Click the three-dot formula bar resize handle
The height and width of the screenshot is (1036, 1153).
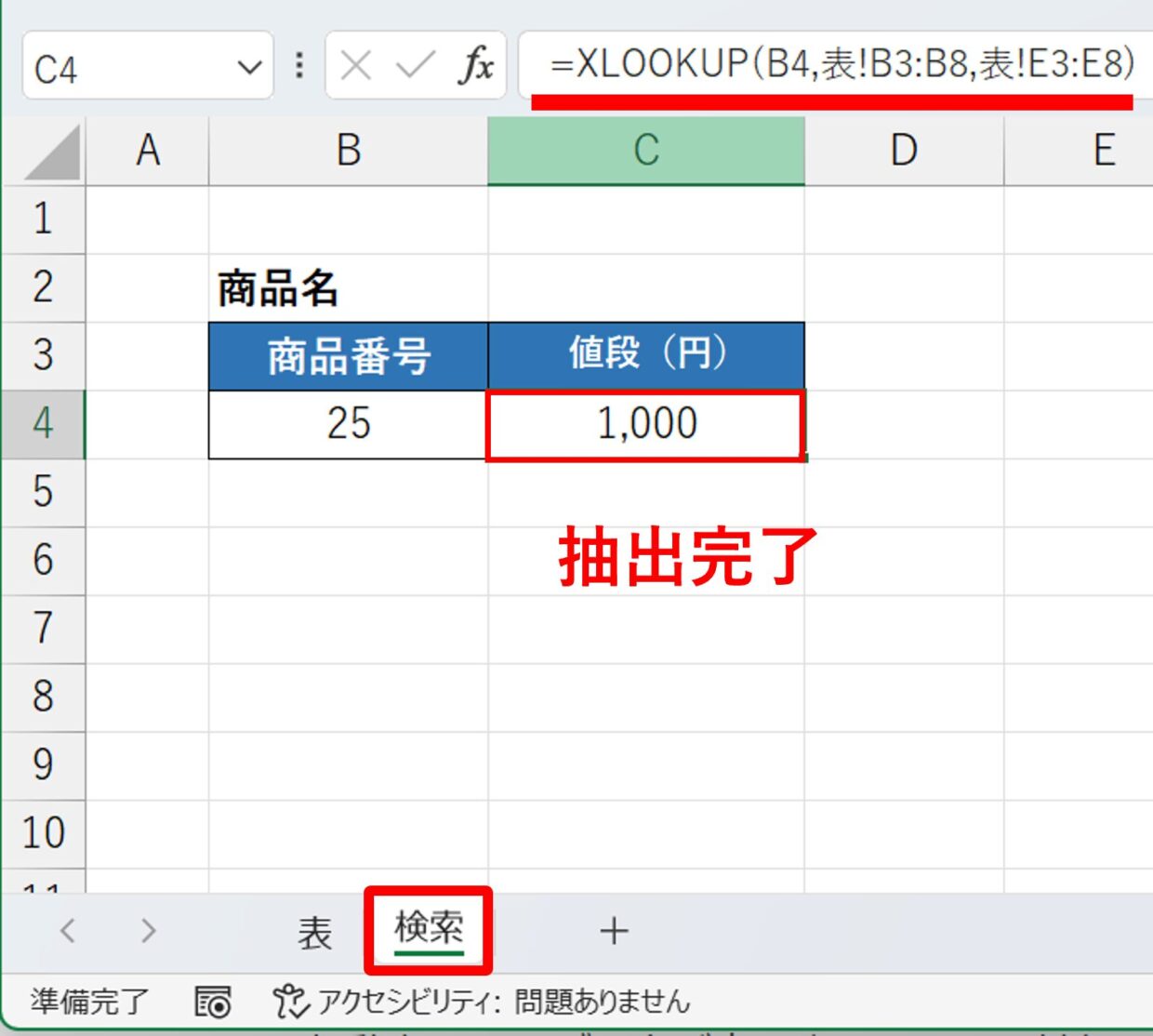pyautogui.click(x=299, y=65)
